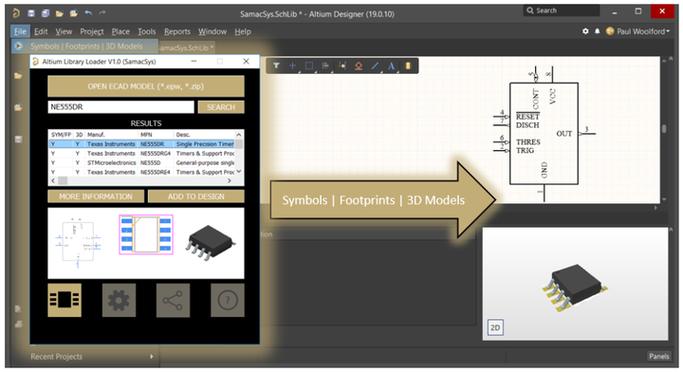Select the OUT pin label on symbol
This screenshot has height=372, width=683.
click(564, 134)
